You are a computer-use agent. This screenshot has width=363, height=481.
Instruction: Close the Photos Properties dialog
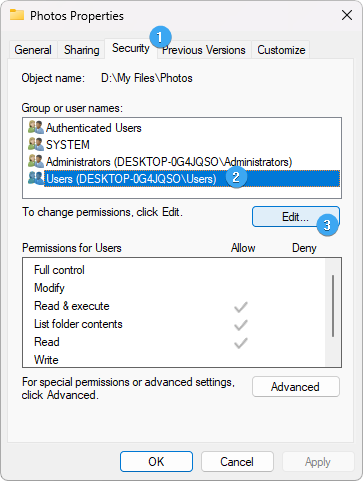coord(347,15)
